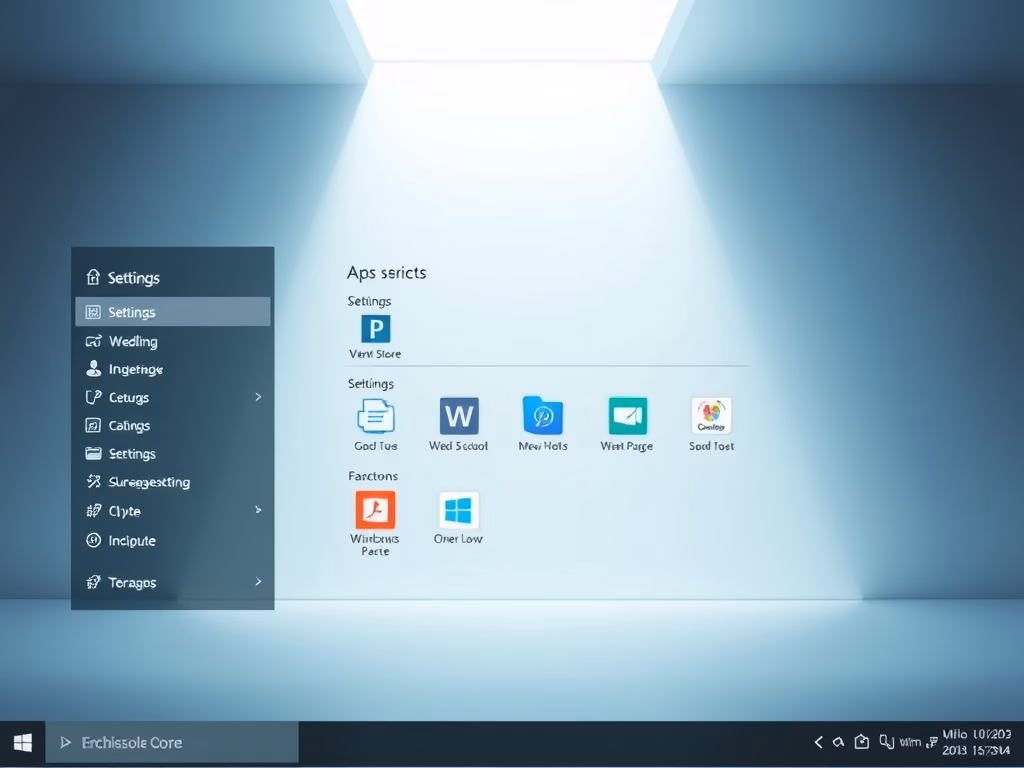Open the Sod Tost colorful icon

click(x=711, y=415)
